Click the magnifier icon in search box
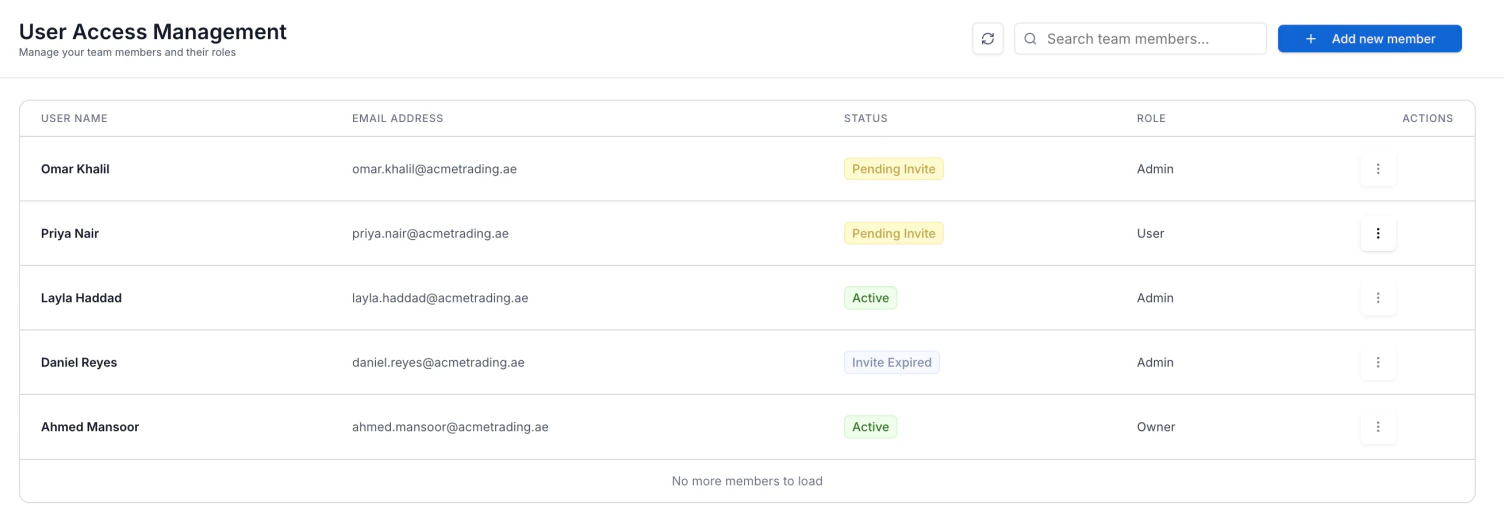 [x=1031, y=39]
